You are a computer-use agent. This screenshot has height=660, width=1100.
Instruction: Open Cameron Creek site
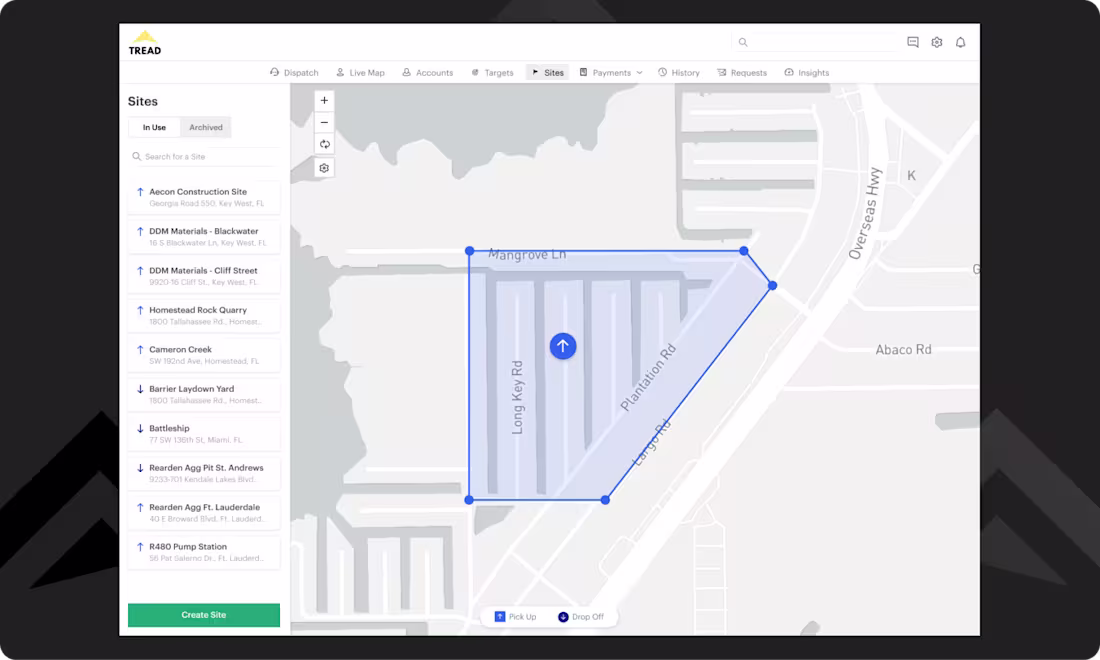coord(204,354)
